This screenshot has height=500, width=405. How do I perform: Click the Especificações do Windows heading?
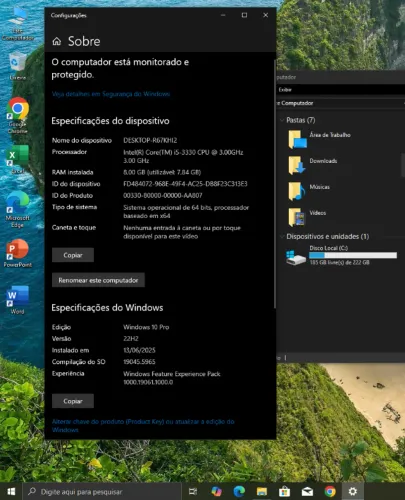[x=107, y=308]
